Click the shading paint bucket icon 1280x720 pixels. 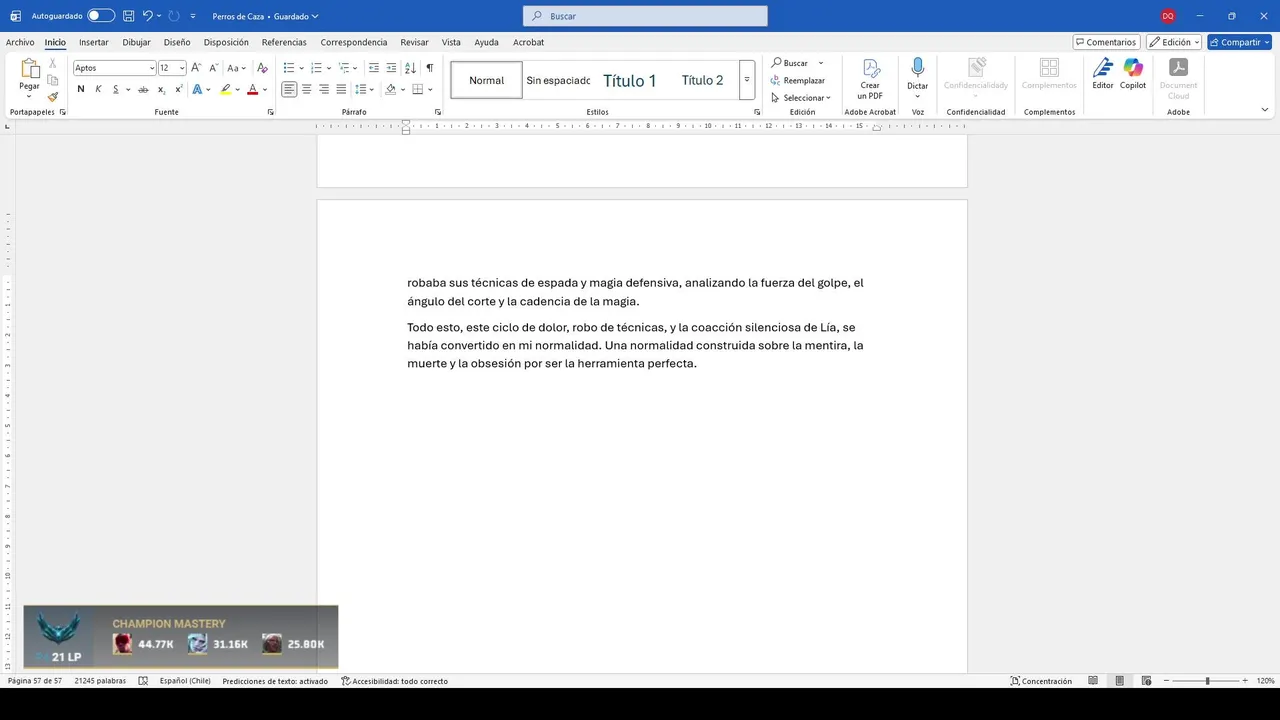391,89
